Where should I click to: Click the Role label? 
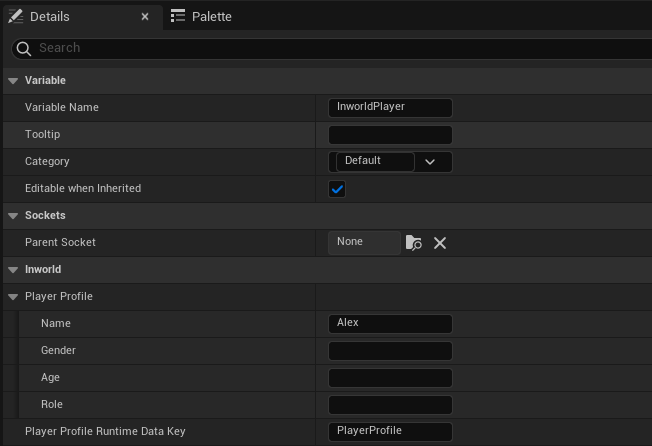click(52, 404)
